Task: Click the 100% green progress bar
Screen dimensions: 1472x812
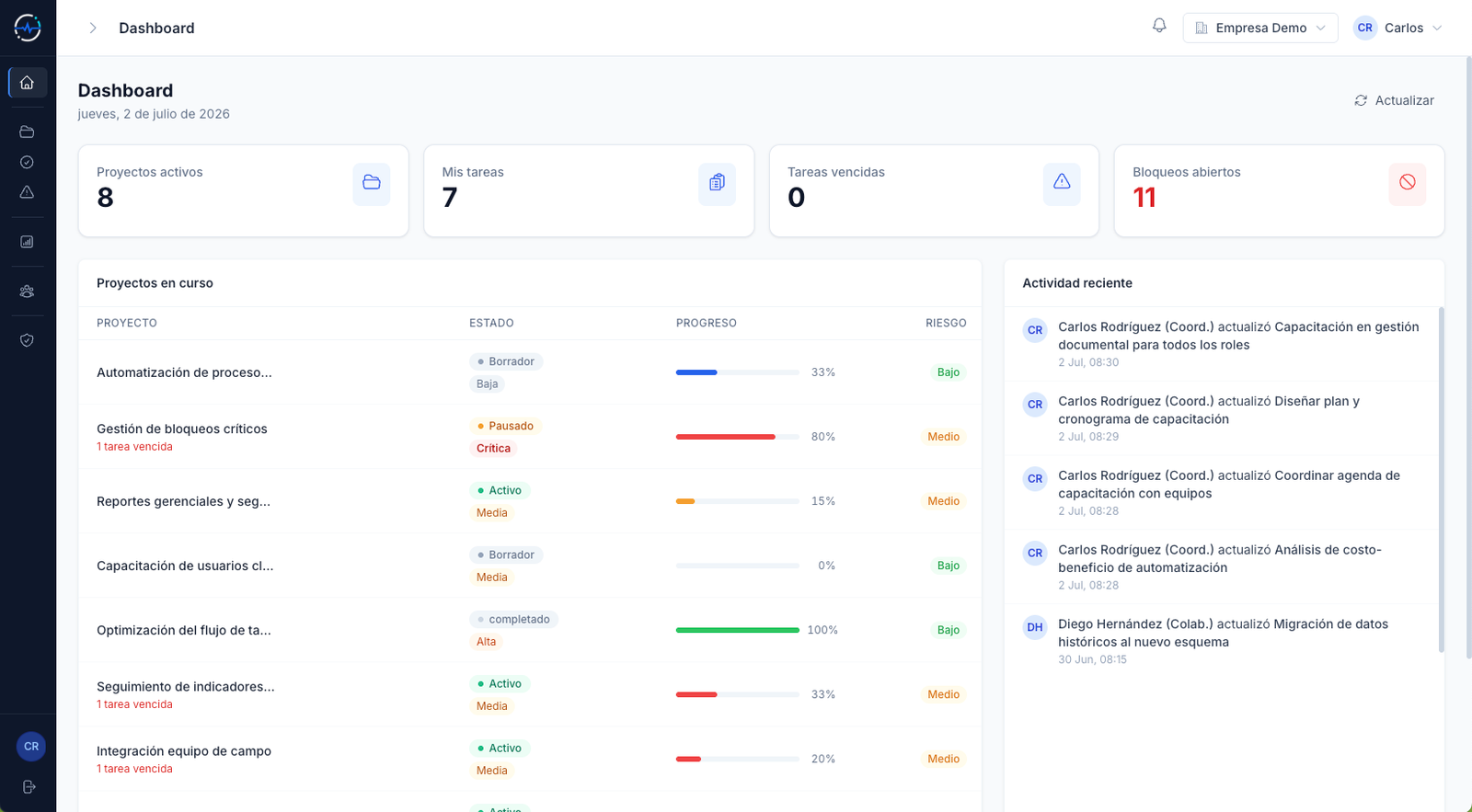Action: [x=737, y=630]
